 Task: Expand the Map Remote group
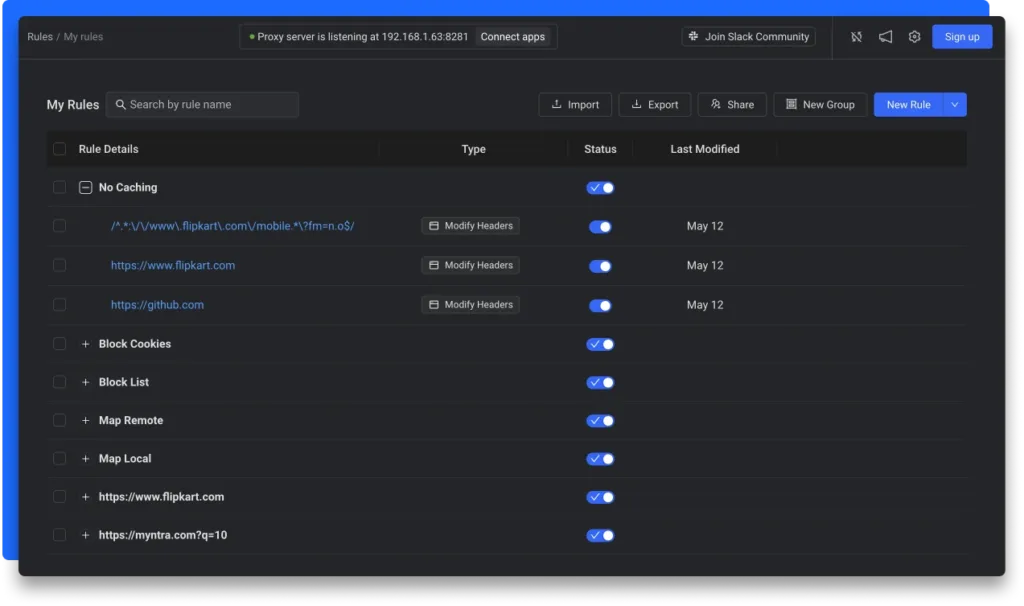coord(86,421)
